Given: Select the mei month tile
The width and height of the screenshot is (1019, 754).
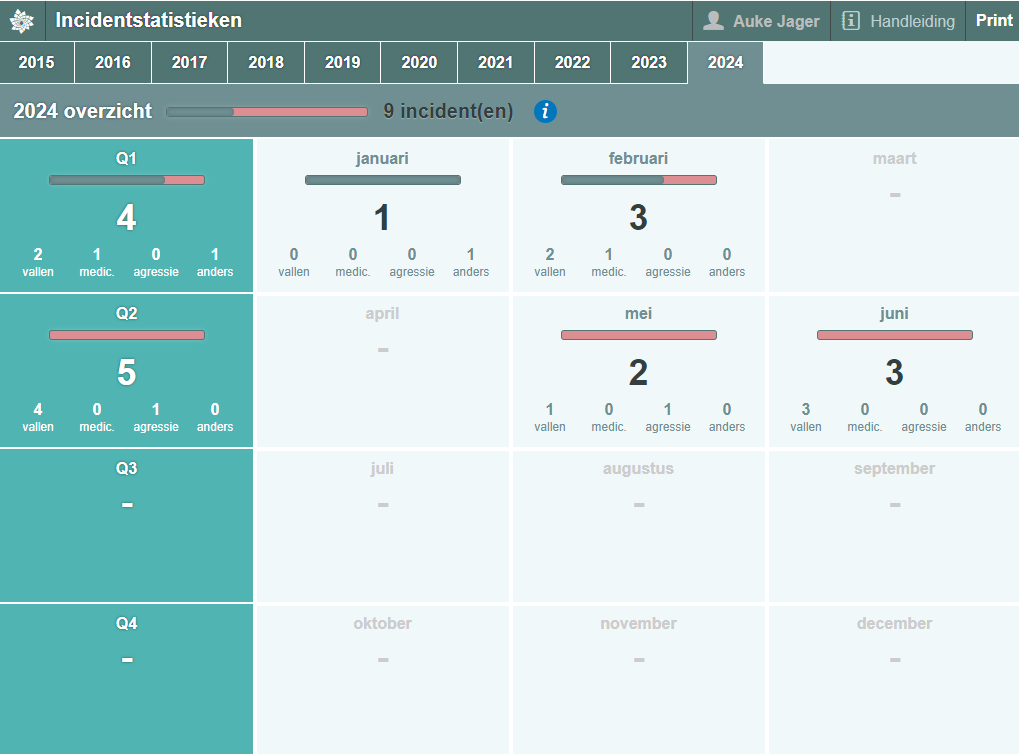Looking at the screenshot, I should (638, 371).
